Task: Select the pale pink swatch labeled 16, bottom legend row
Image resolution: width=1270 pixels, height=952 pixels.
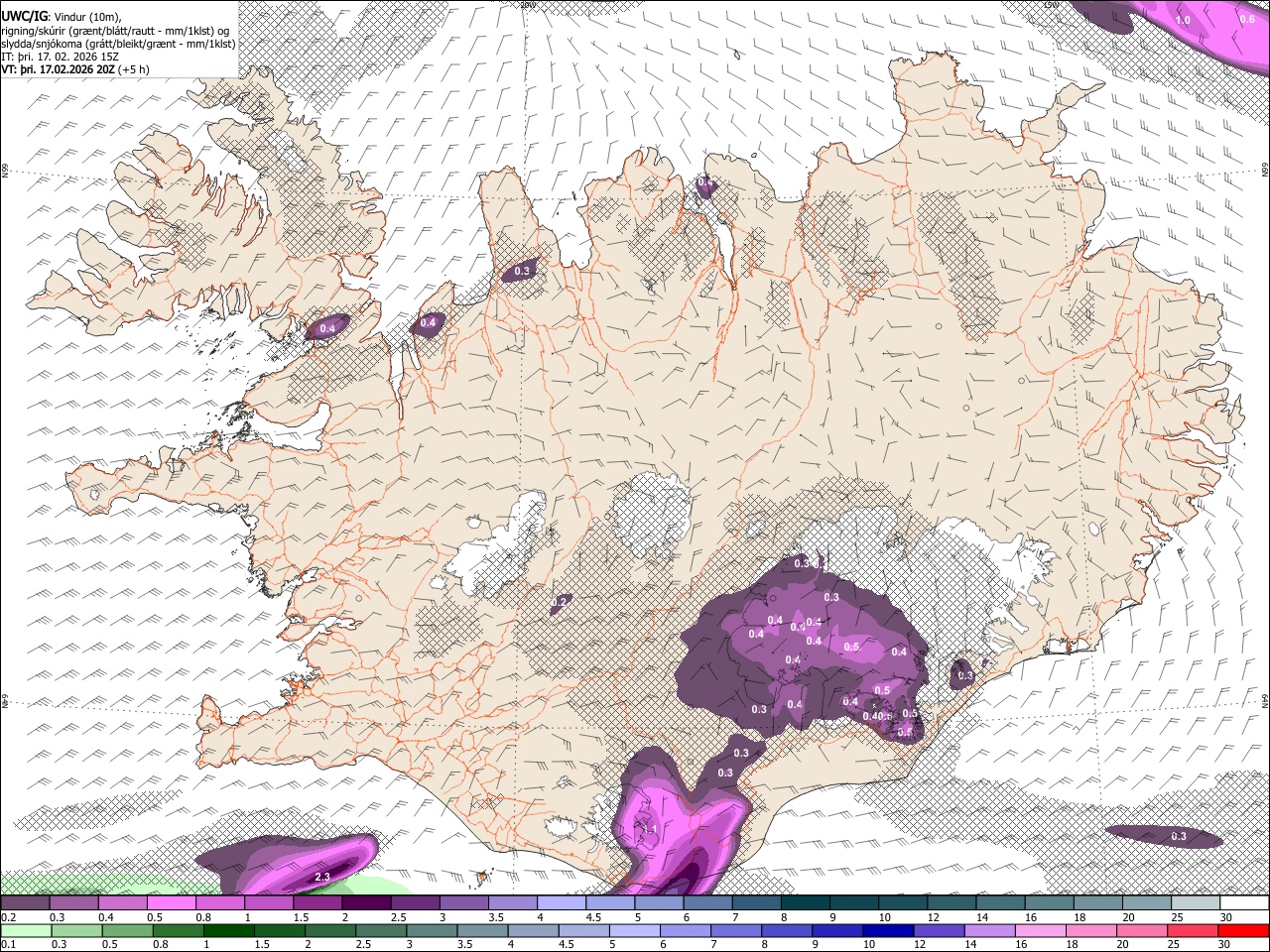Action: (x=1040, y=930)
